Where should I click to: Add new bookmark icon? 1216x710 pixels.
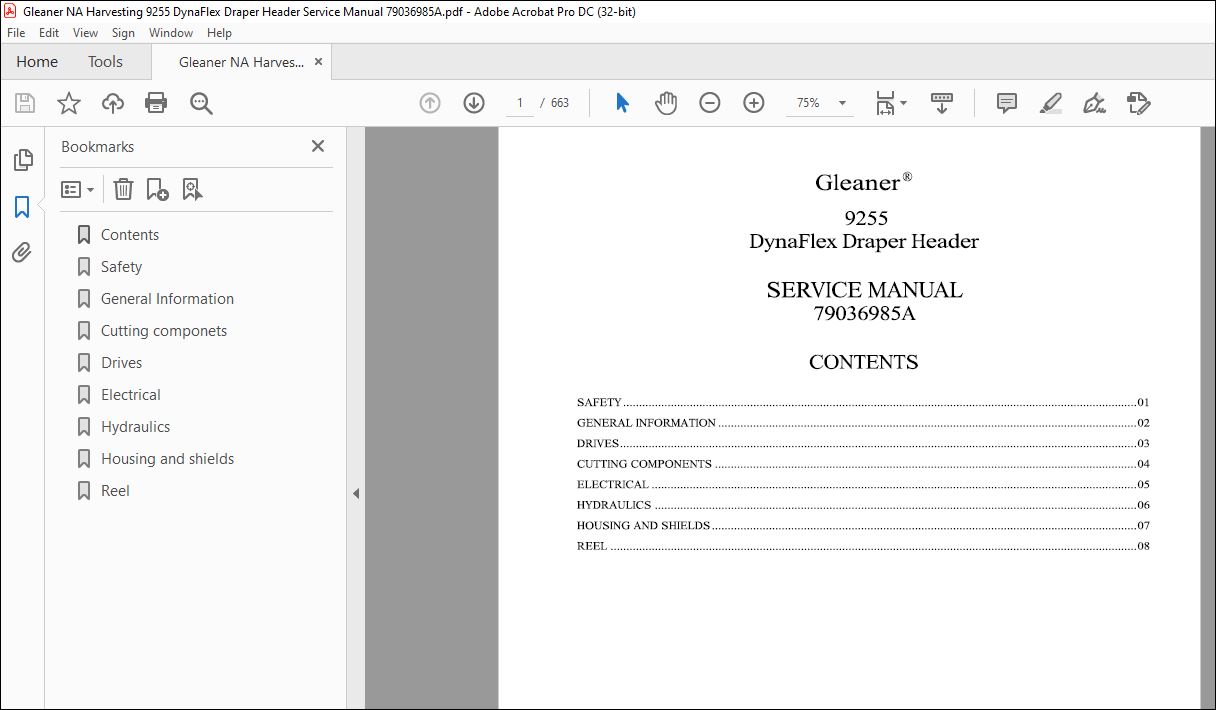[157, 189]
